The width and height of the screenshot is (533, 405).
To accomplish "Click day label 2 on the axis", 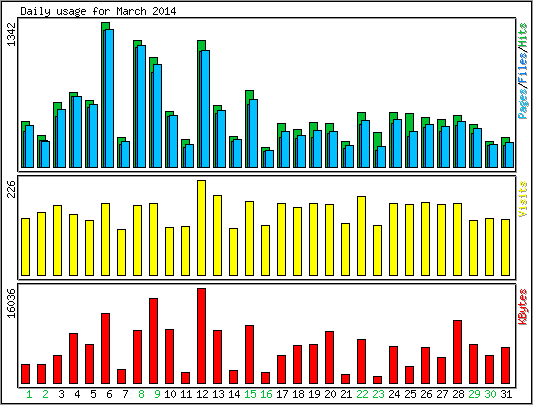I will tap(45, 394).
